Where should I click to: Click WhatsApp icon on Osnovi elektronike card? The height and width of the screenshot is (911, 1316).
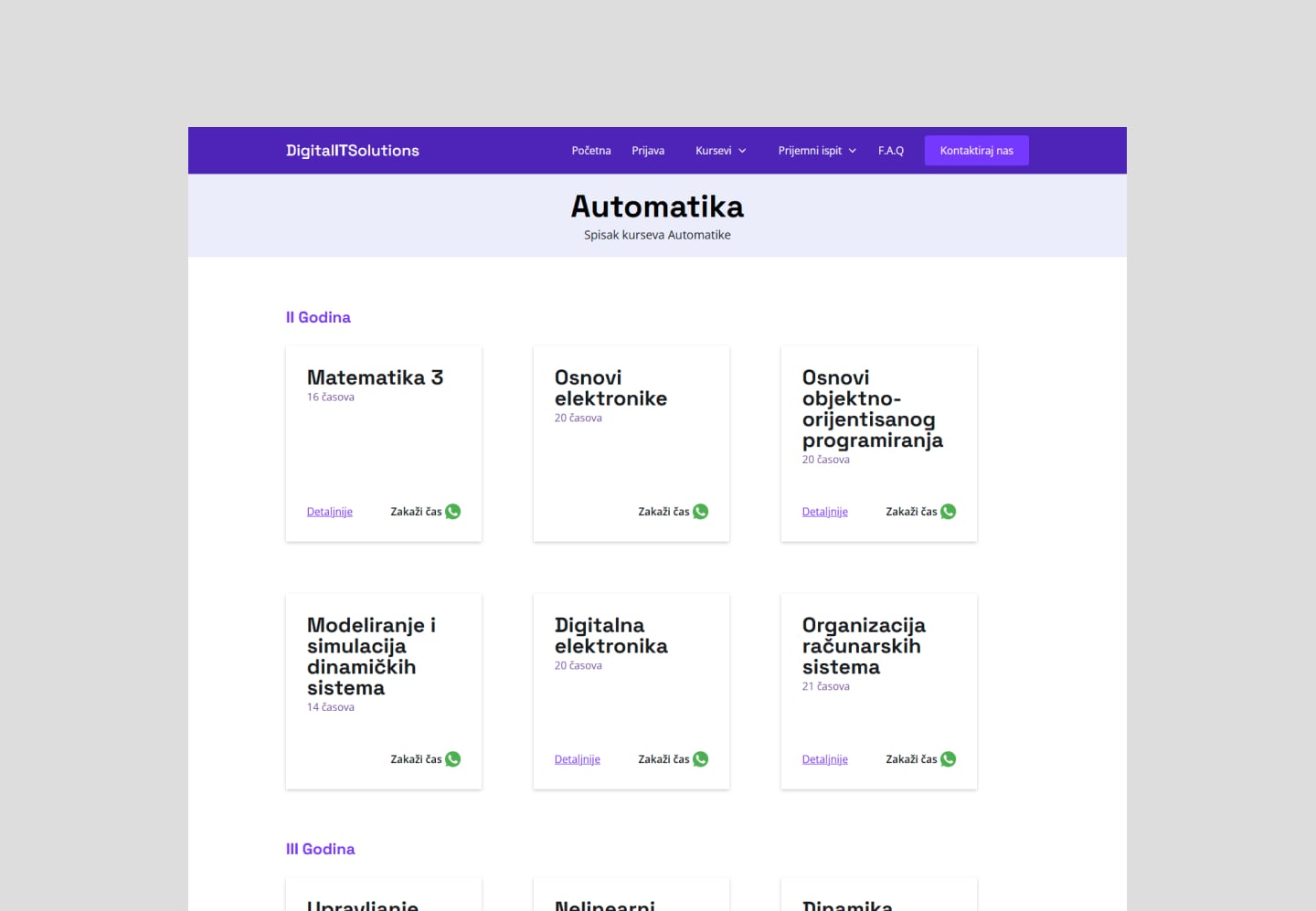pos(701,512)
